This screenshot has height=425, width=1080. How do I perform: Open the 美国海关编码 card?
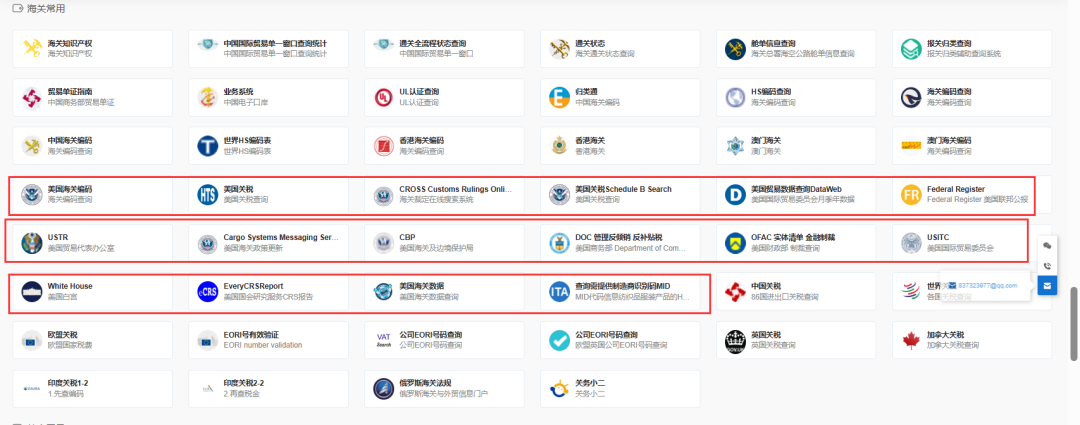(x=92, y=195)
